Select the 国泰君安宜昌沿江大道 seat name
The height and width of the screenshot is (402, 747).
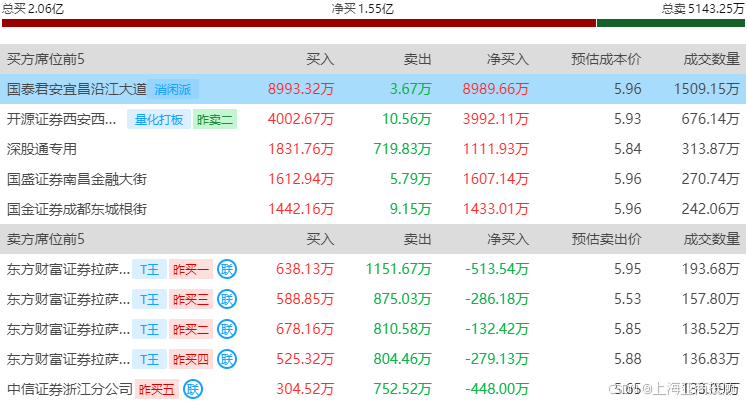[77, 89]
